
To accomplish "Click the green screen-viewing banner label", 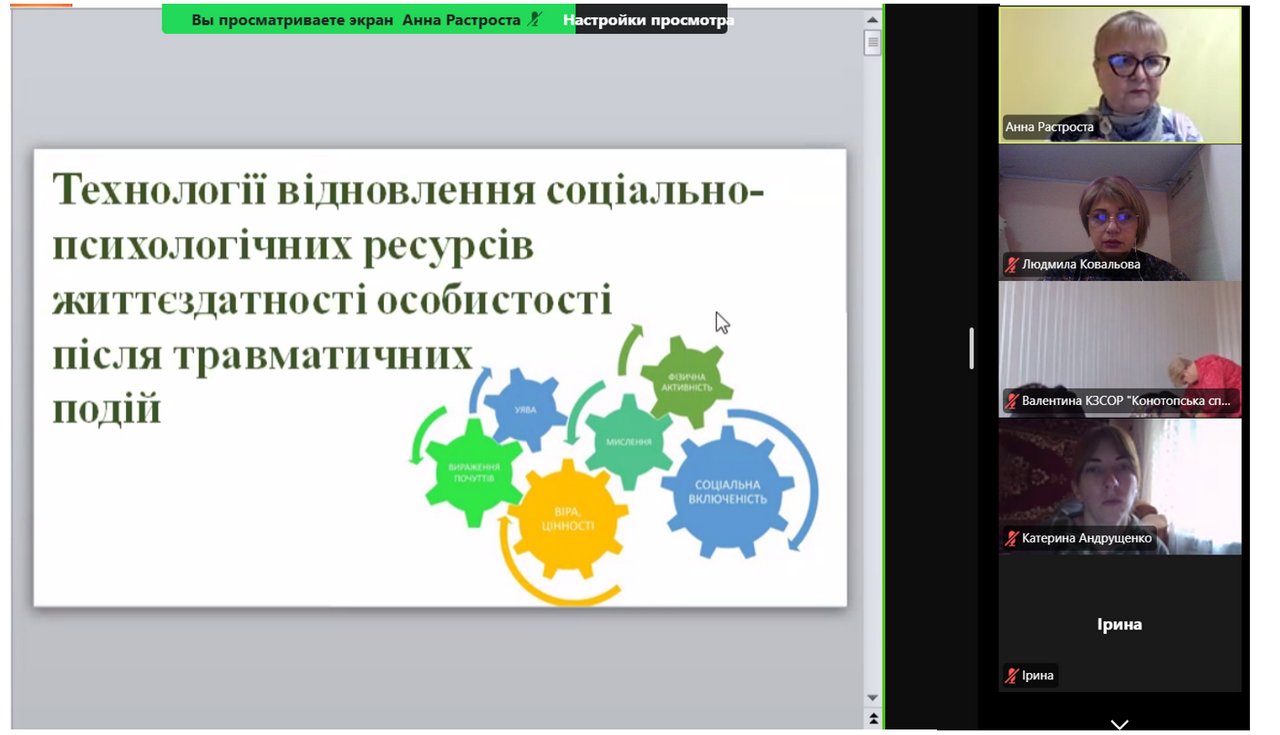I will tap(357, 19).
